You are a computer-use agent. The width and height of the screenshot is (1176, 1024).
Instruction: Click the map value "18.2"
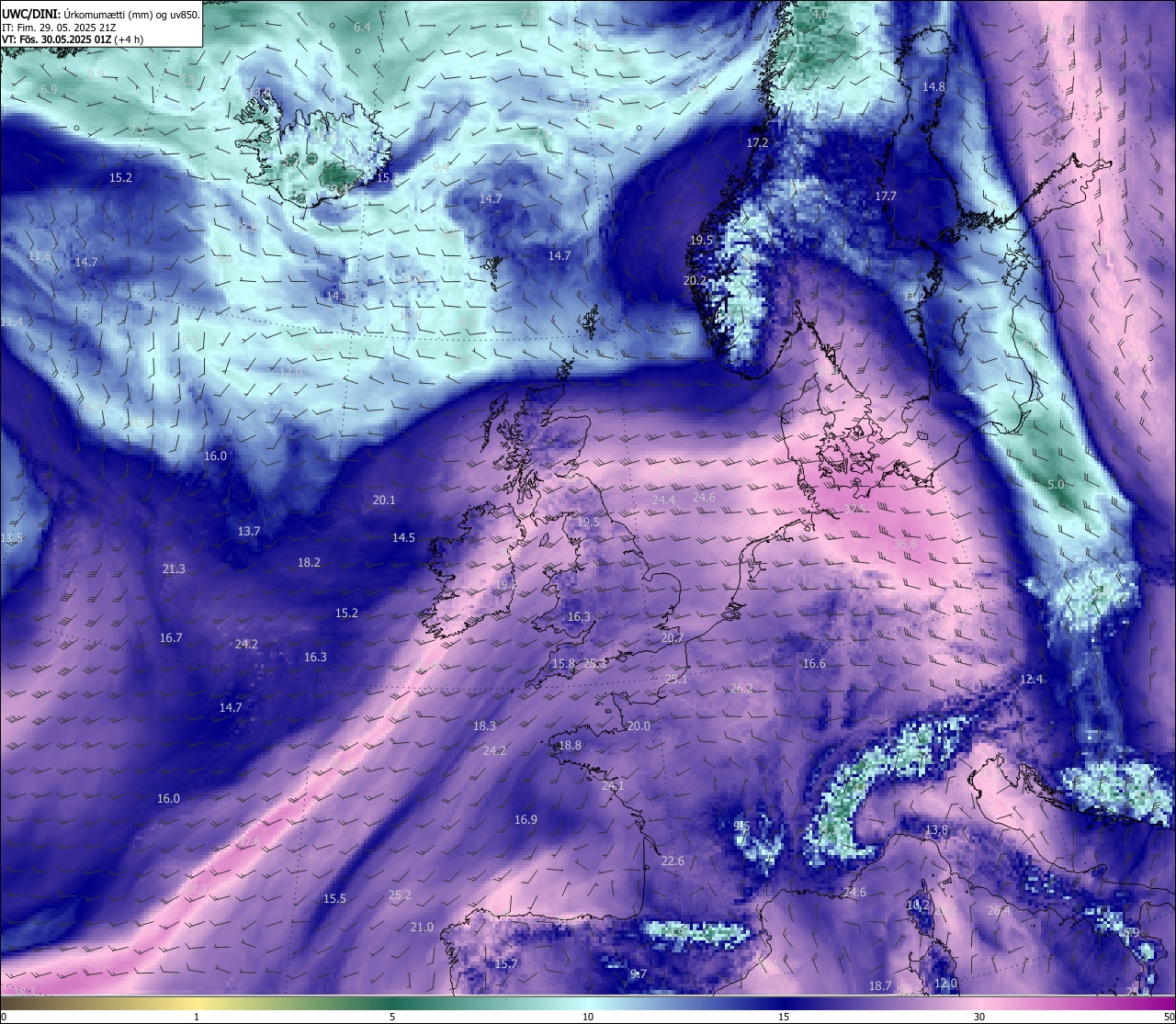(309, 562)
